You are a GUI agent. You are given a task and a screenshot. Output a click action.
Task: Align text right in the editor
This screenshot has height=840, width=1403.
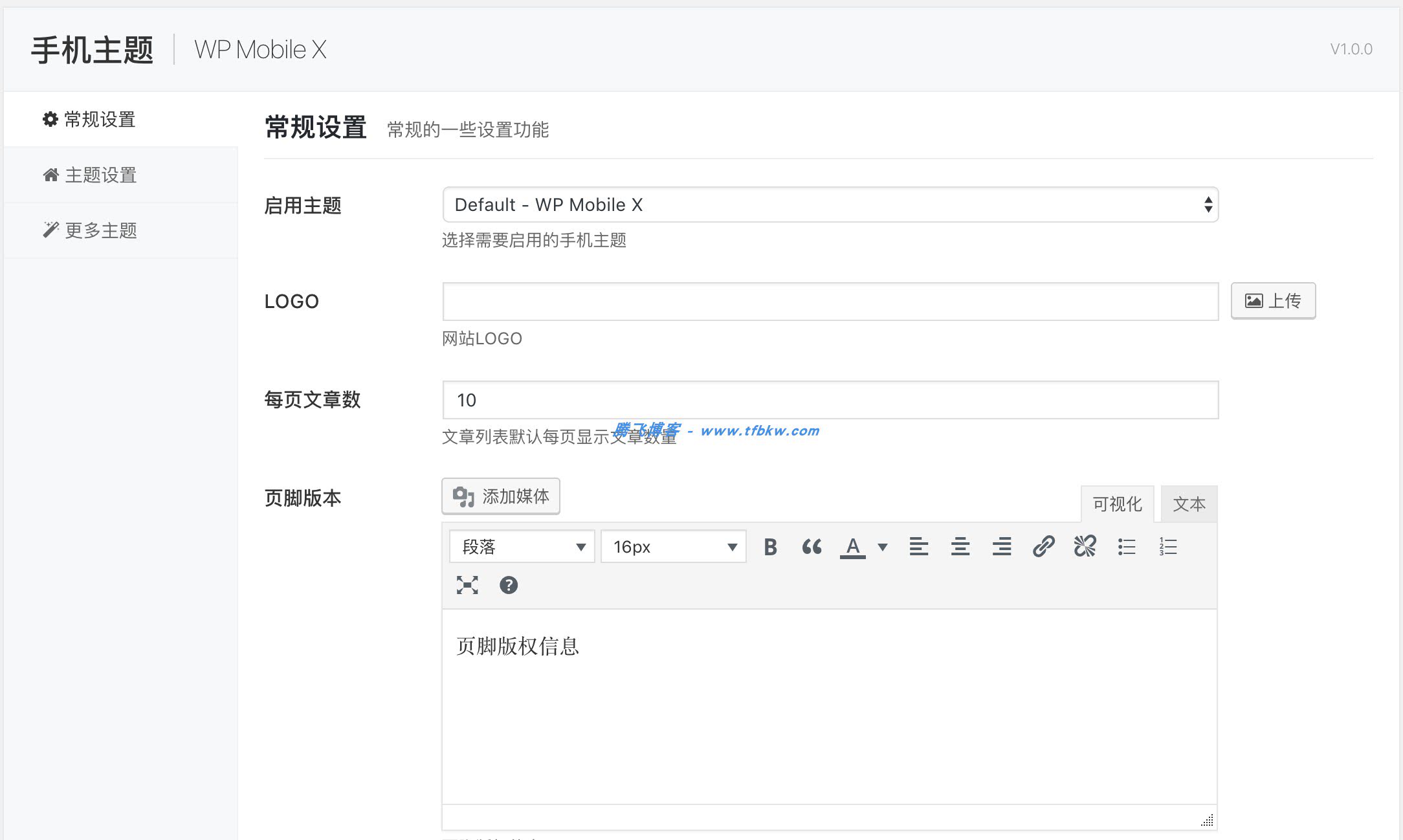1002,547
